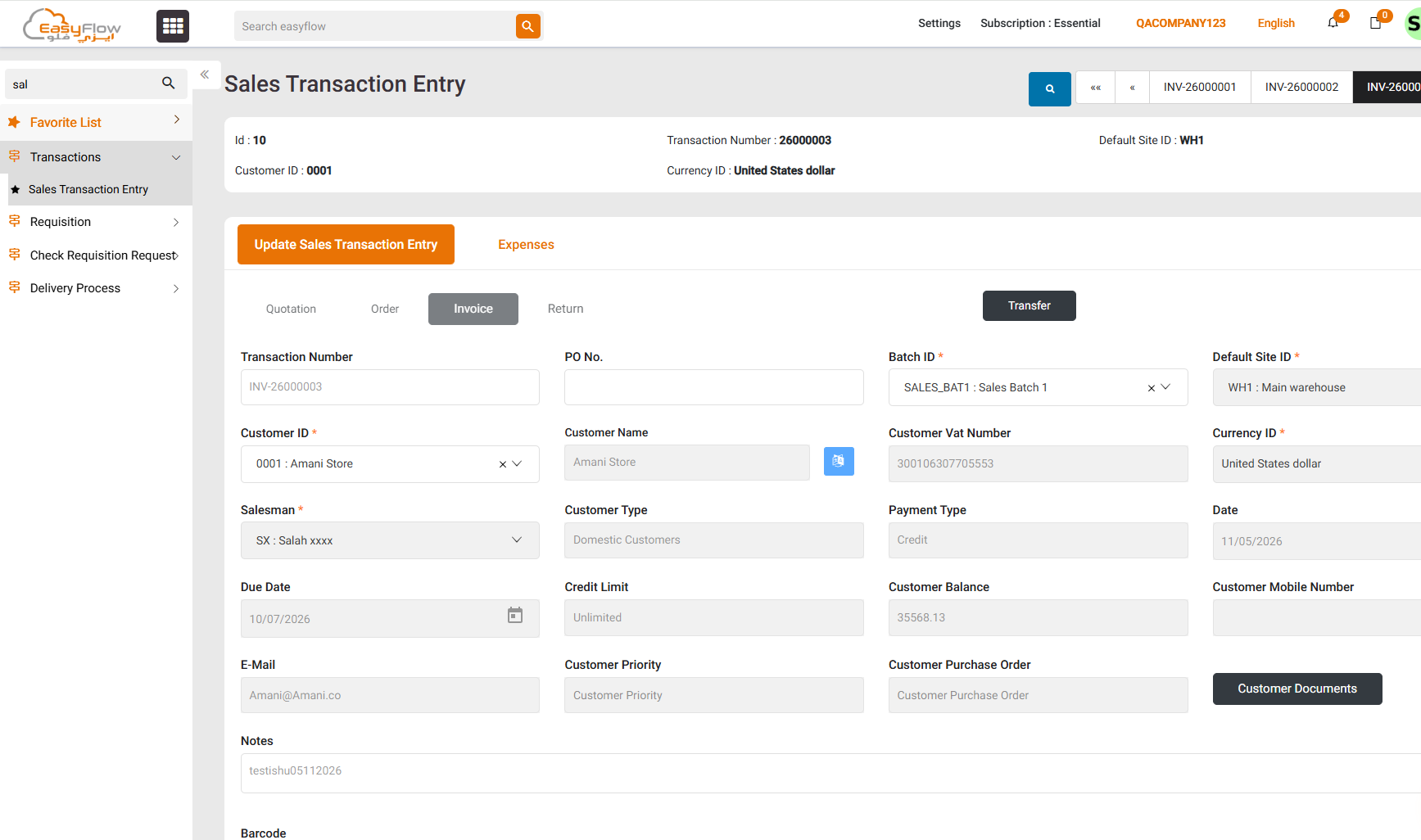Click the EasyFlow logo
1421x840 pixels.
(x=72, y=25)
